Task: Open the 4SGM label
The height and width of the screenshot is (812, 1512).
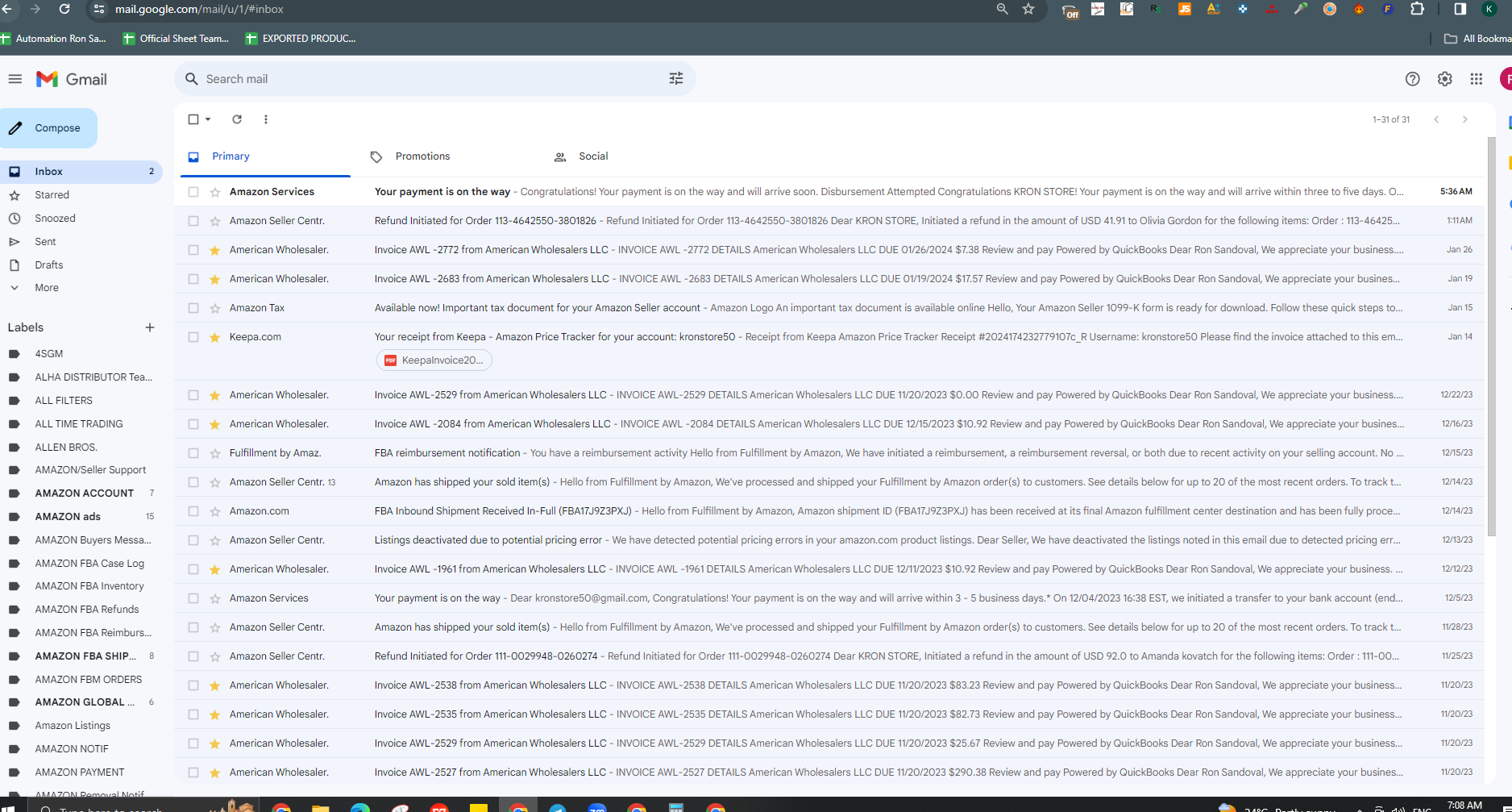Action: [x=49, y=354]
